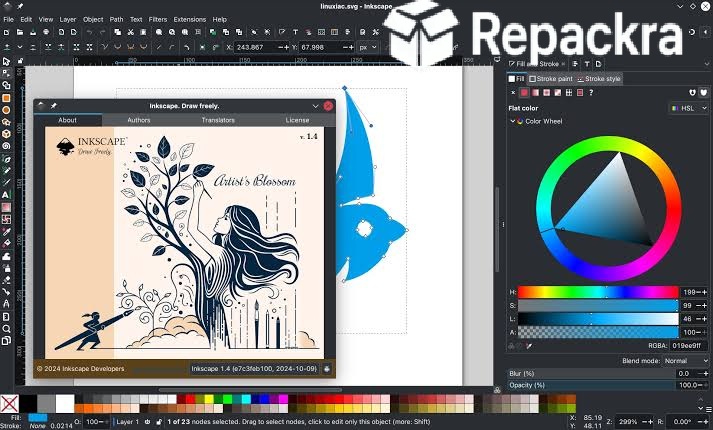Open dropdown arrow beside insert node
The image size is (713, 430).
click(20, 47)
